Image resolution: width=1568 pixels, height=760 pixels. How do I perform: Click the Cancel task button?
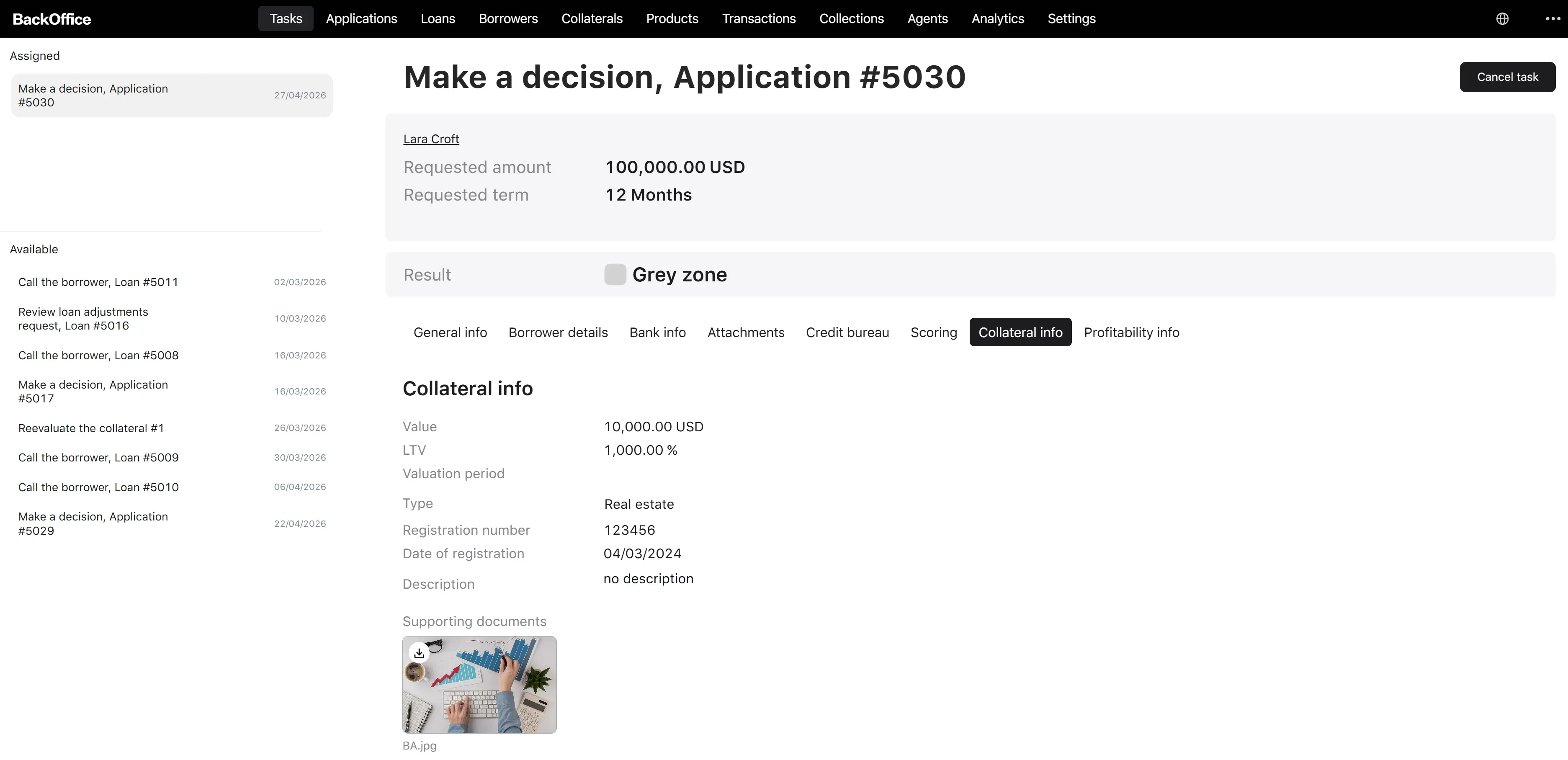point(1507,77)
